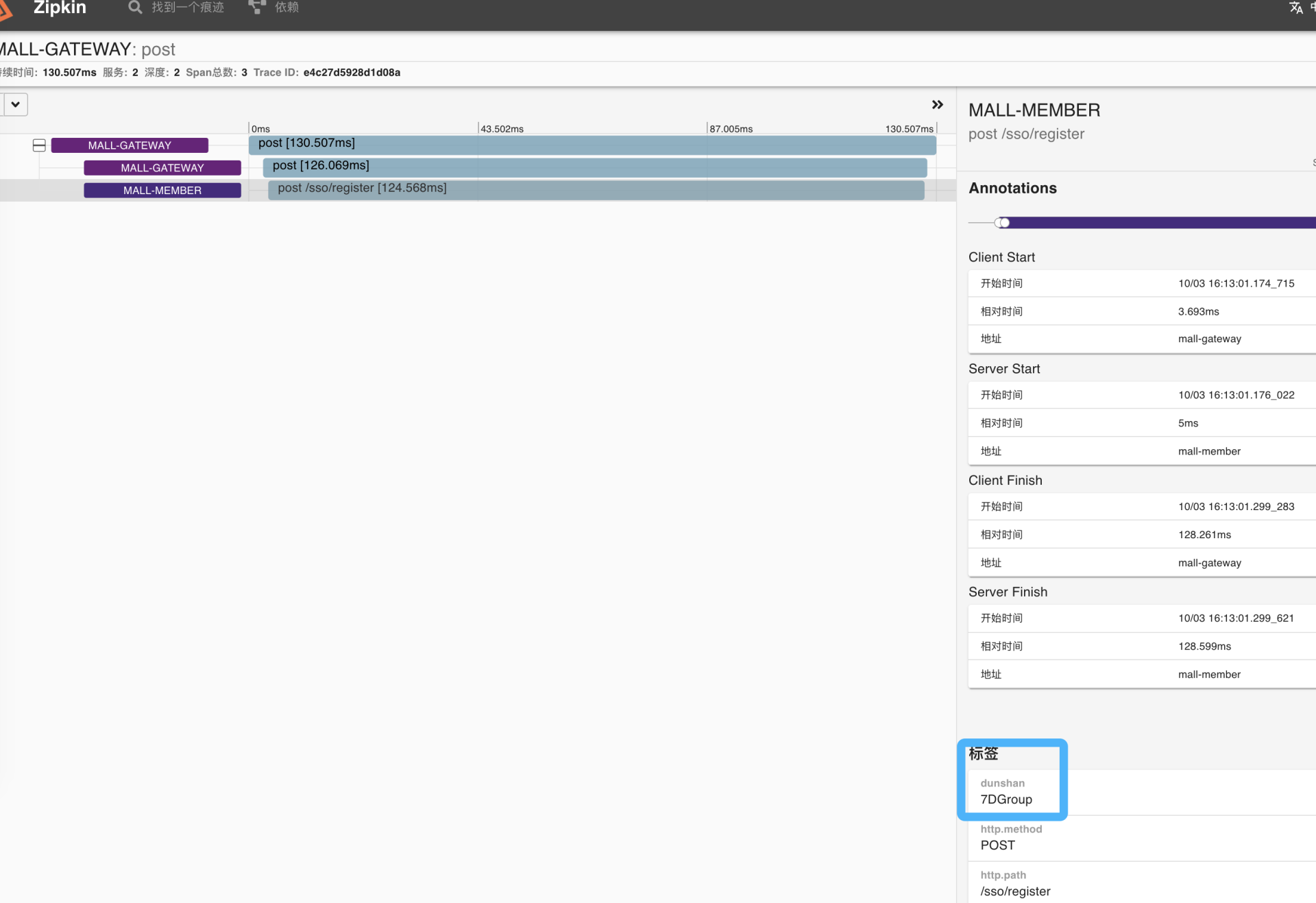Click the 87.005ms timeline tick label
Image resolution: width=1316 pixels, height=903 pixels.
(x=731, y=129)
